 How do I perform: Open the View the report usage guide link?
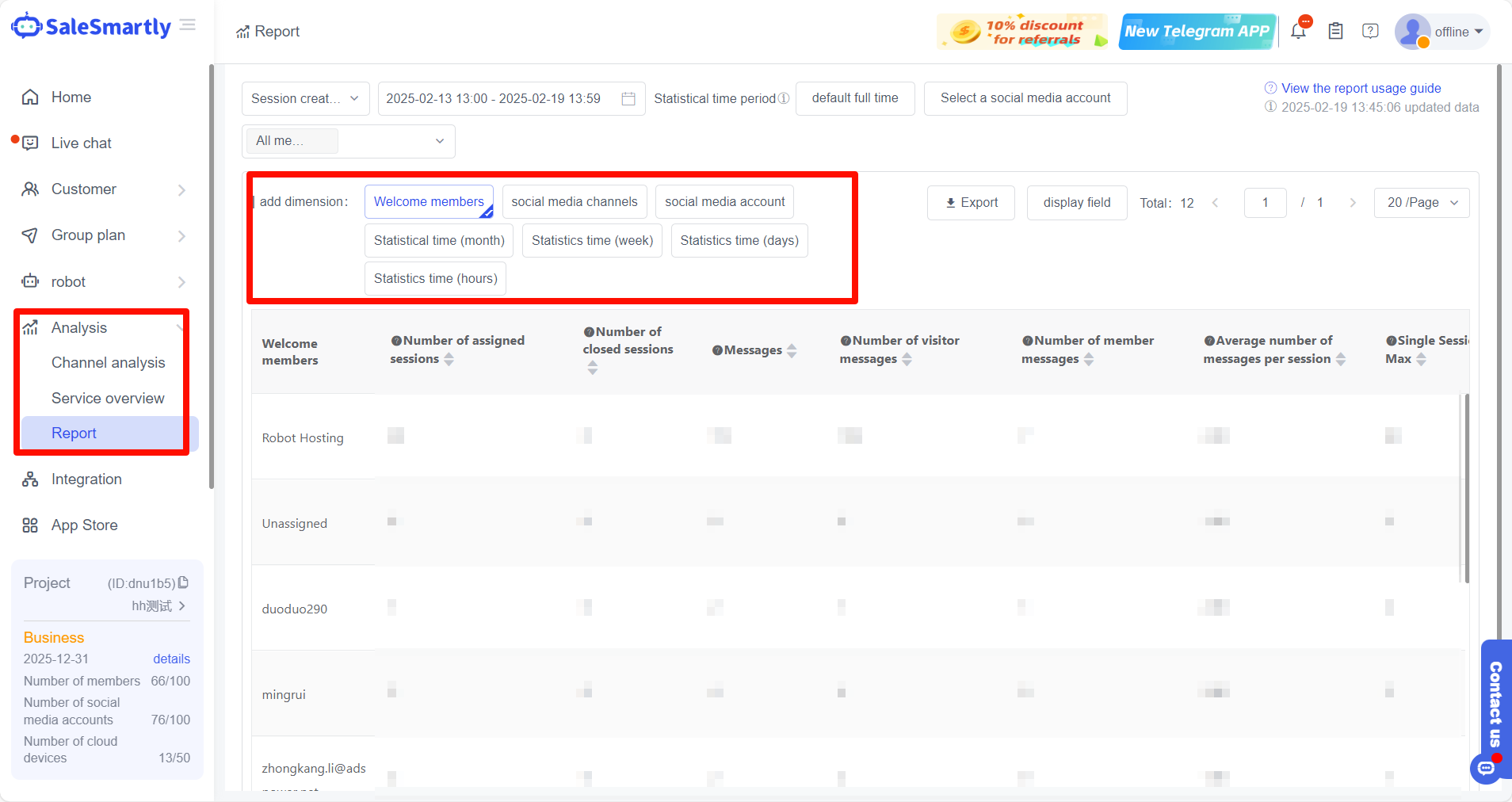(x=1361, y=88)
